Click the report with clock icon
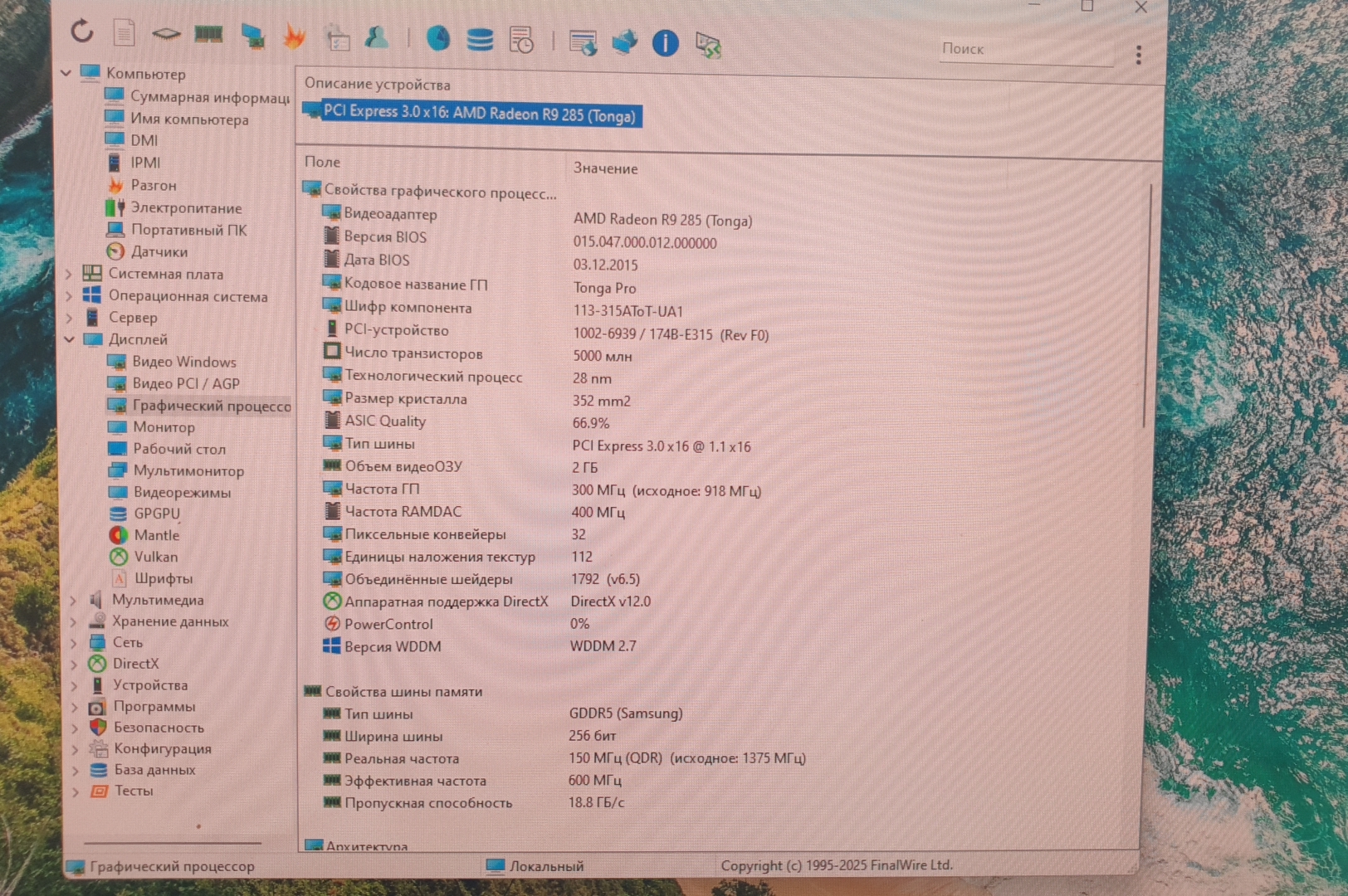The height and width of the screenshot is (896, 1348). click(521, 40)
